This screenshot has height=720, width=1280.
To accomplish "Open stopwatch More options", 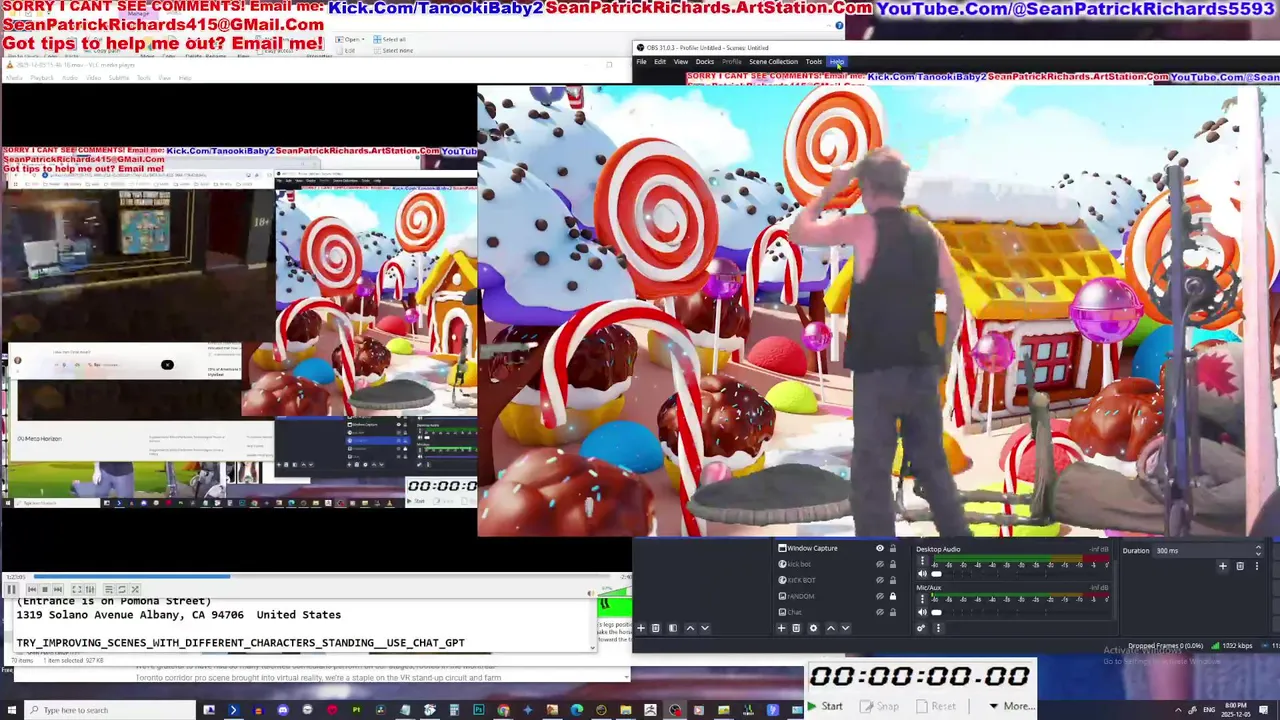I will pyautogui.click(x=1012, y=706).
